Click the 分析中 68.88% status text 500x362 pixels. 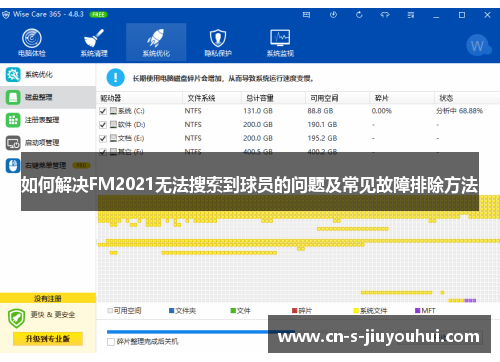pyautogui.click(x=459, y=111)
